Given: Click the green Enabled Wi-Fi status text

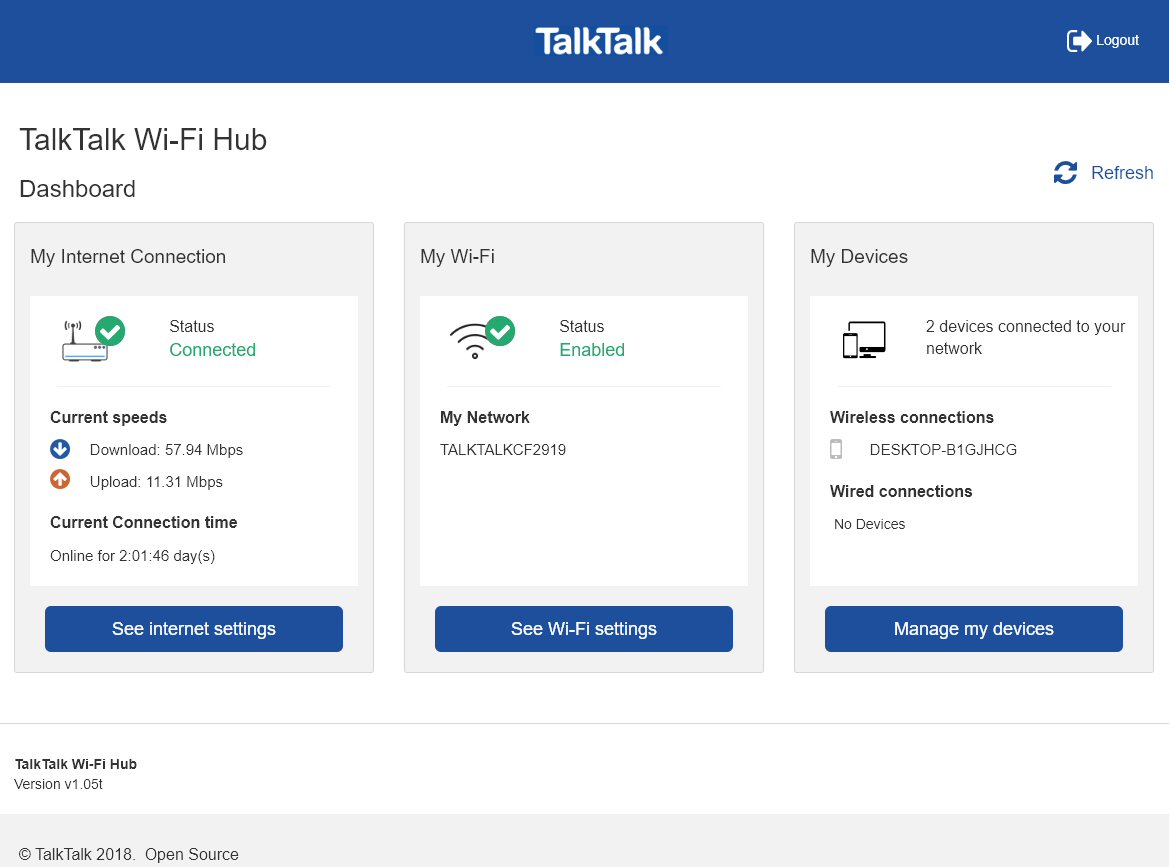Looking at the screenshot, I should (592, 350).
